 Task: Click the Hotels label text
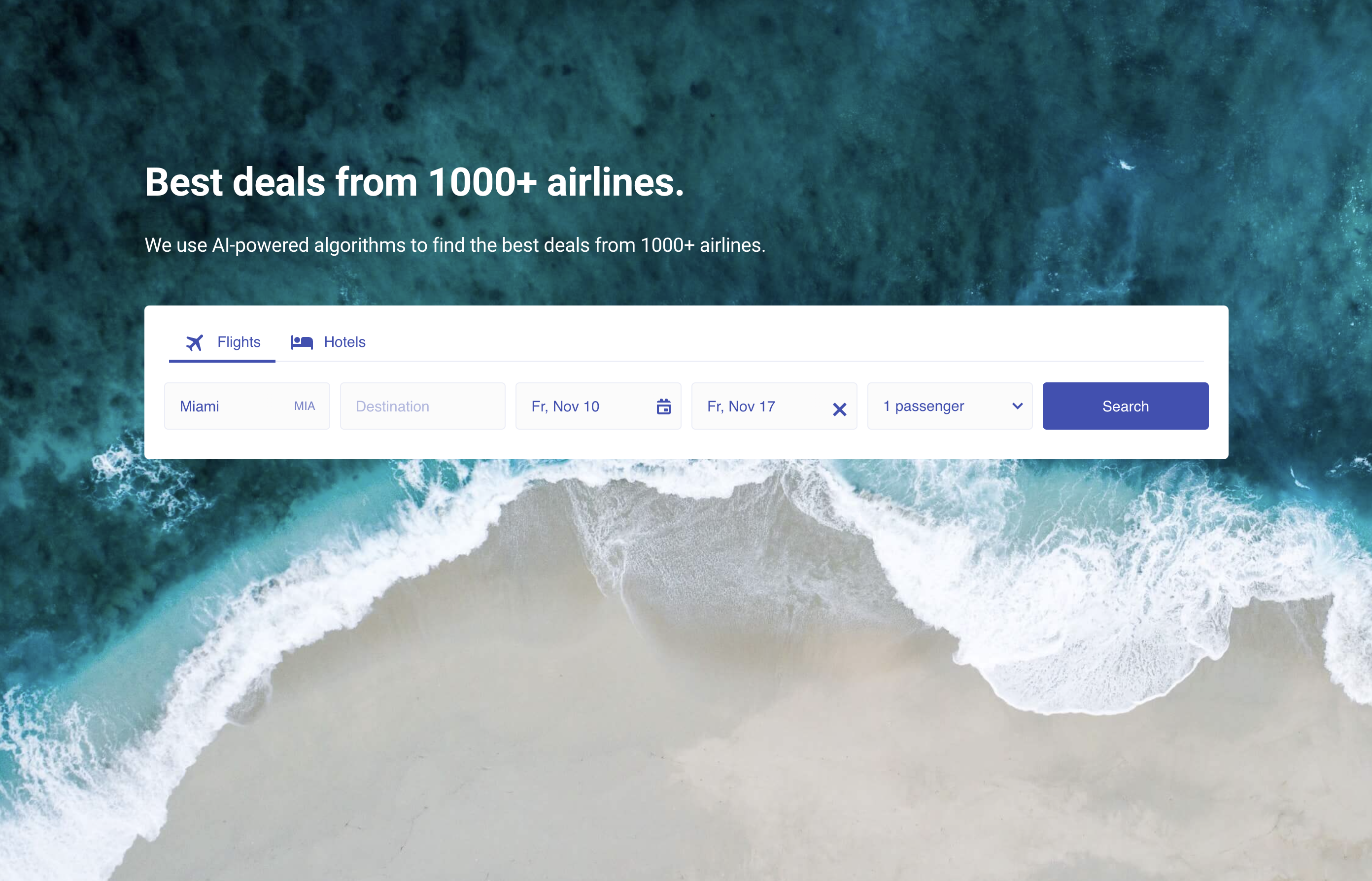(x=344, y=342)
